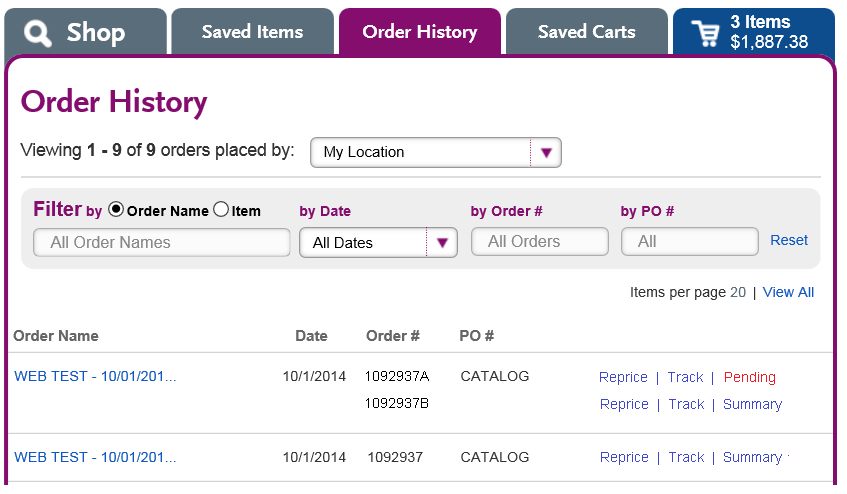The width and height of the screenshot is (847, 494).
Task: Open the first WEB TEST order link
Action: pyautogui.click(x=95, y=376)
